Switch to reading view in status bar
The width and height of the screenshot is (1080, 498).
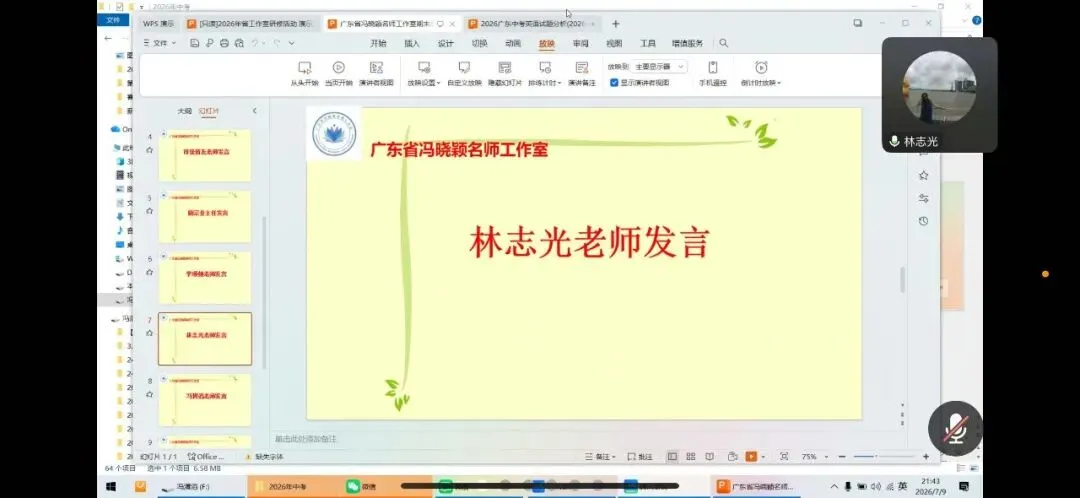tap(710, 457)
